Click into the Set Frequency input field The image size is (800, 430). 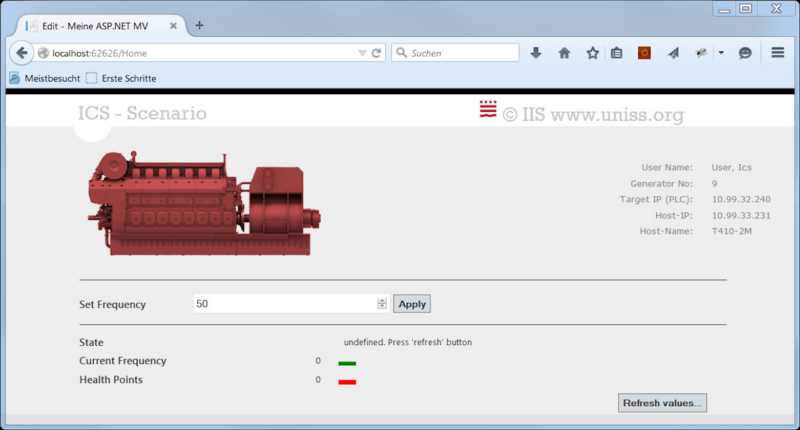[x=284, y=304]
